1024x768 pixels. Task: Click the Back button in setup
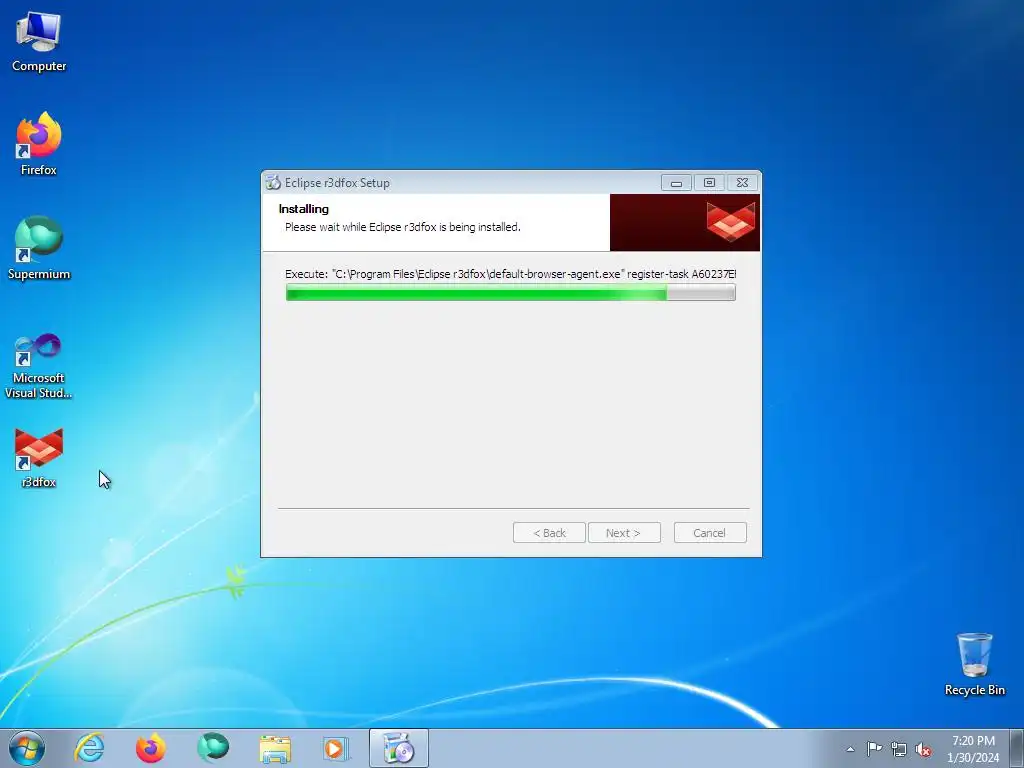click(549, 533)
